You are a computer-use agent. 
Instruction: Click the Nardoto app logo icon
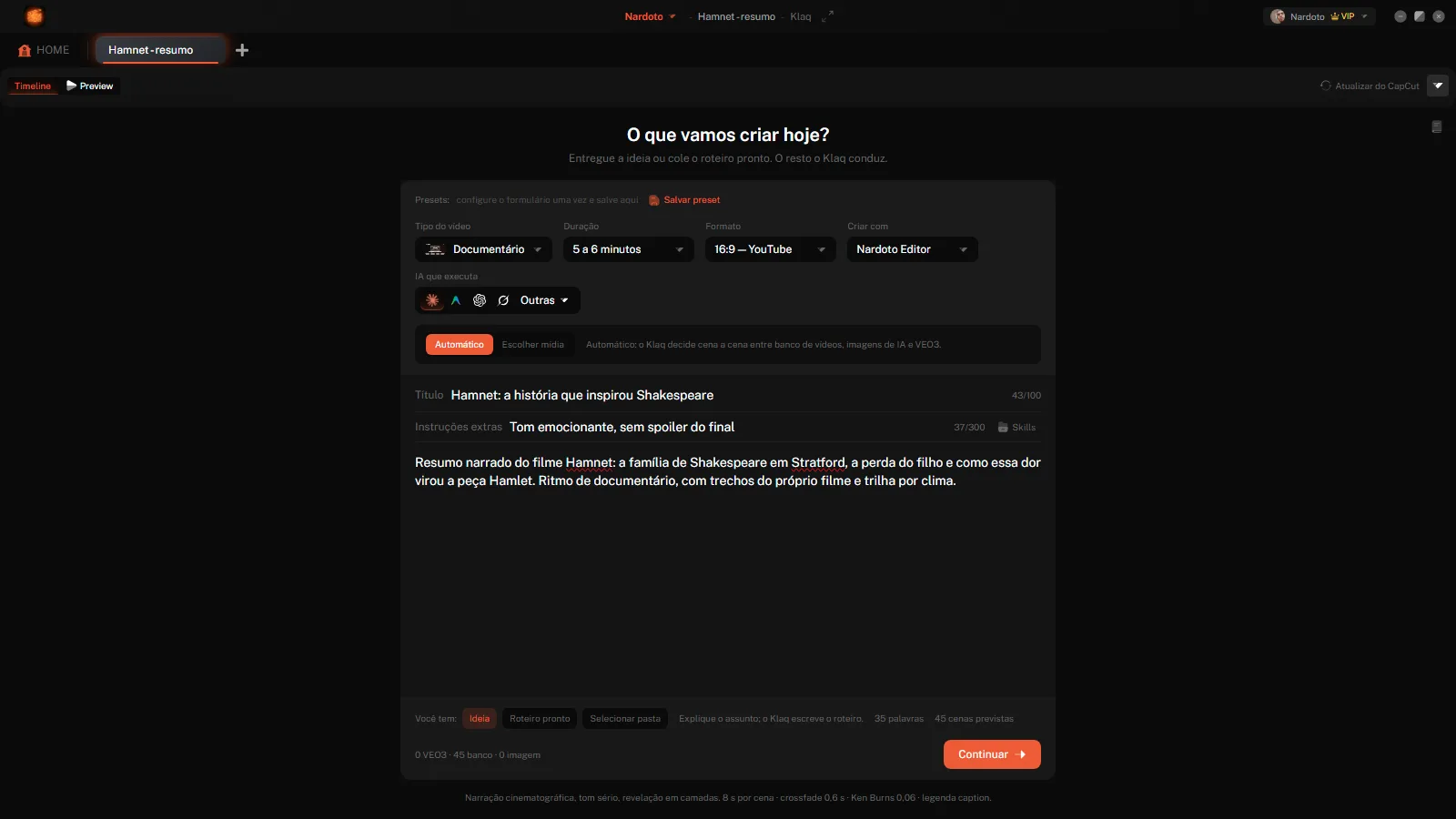point(35,16)
